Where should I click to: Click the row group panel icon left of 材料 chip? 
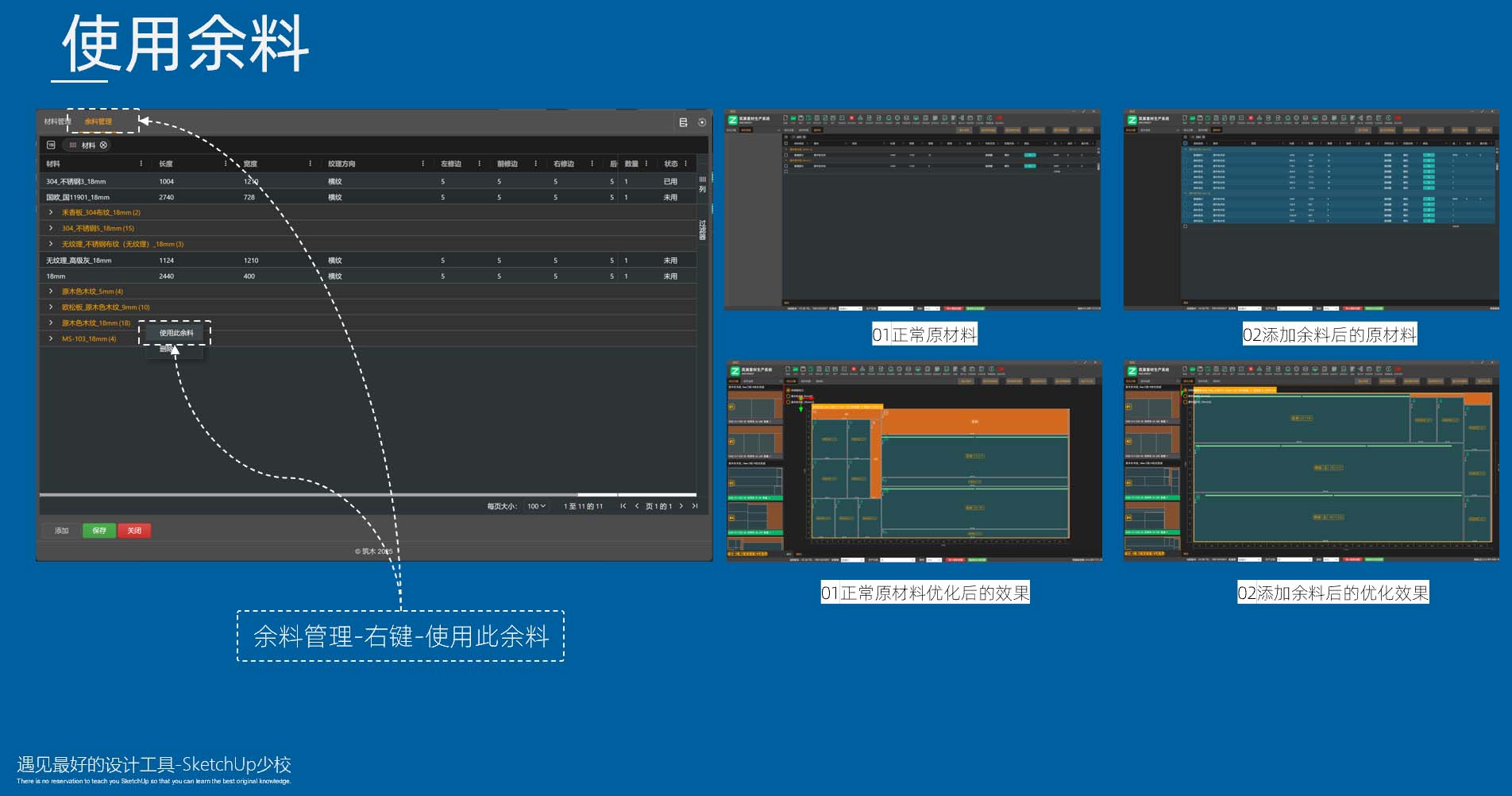pyautogui.click(x=52, y=145)
